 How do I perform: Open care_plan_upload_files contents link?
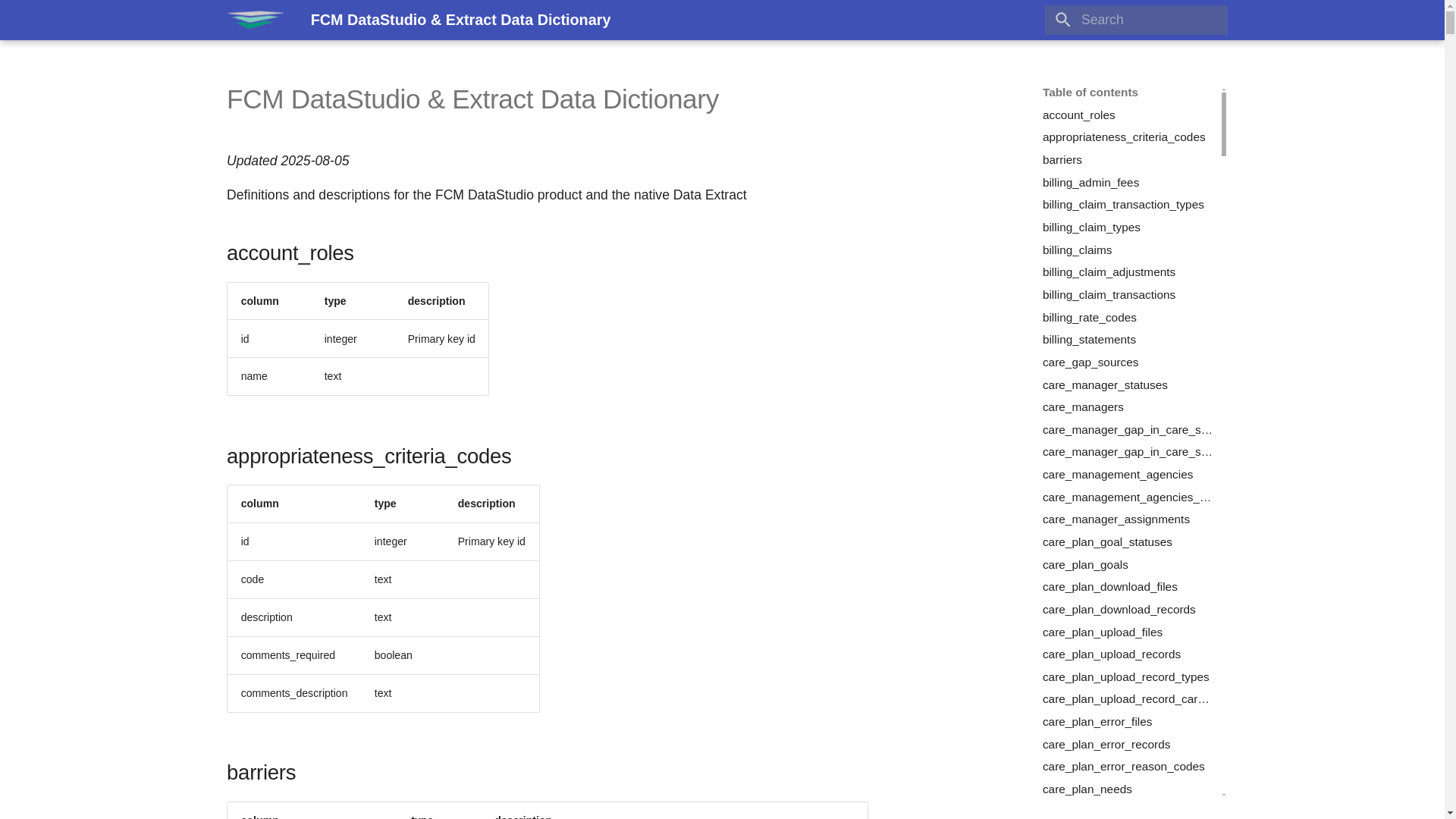tap(1102, 632)
